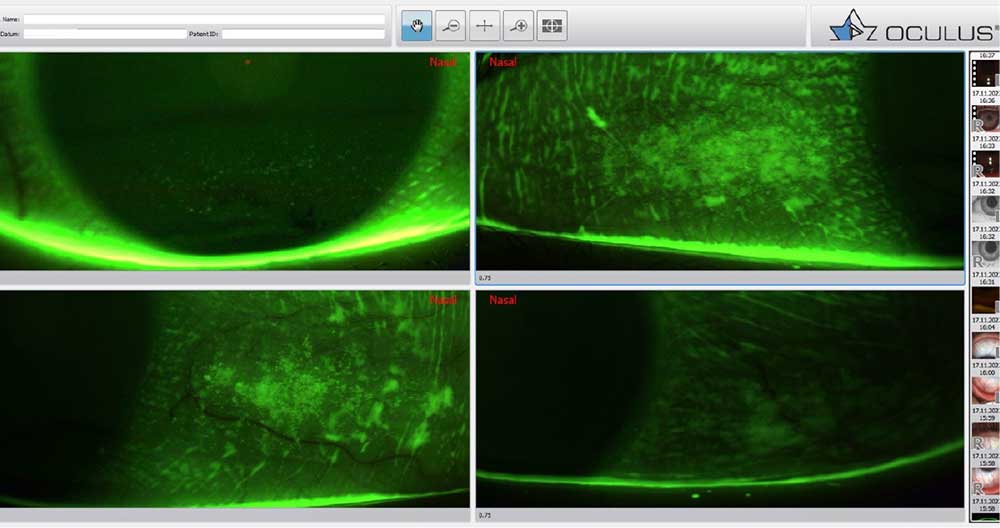Select the bottom-left stained conjunctiva image pane
Screen dimensions: 1000x528
point(235,399)
